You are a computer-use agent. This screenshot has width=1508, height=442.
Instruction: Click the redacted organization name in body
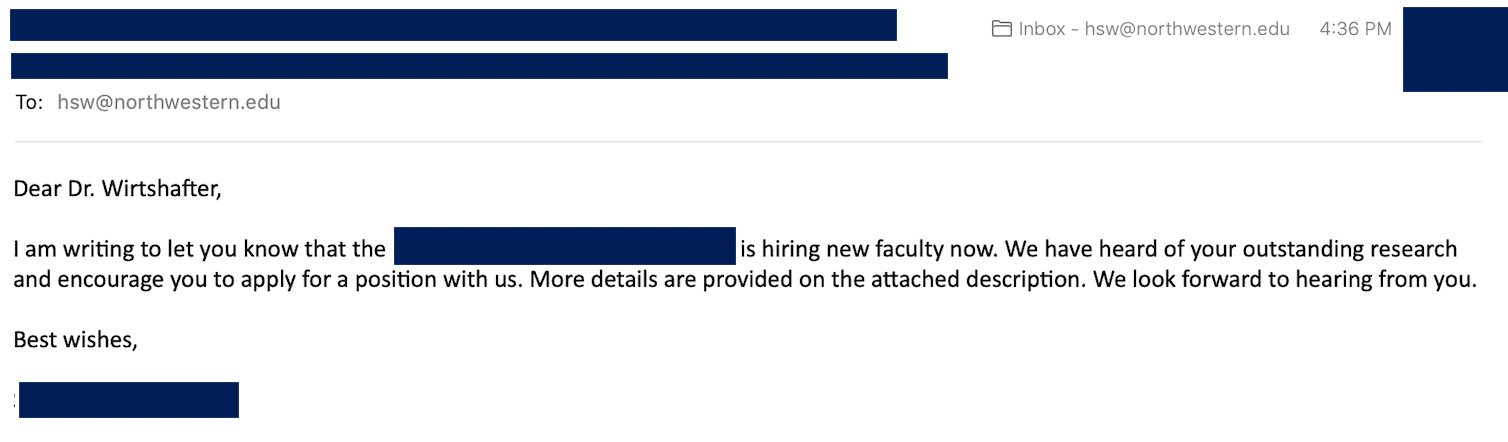click(x=565, y=246)
